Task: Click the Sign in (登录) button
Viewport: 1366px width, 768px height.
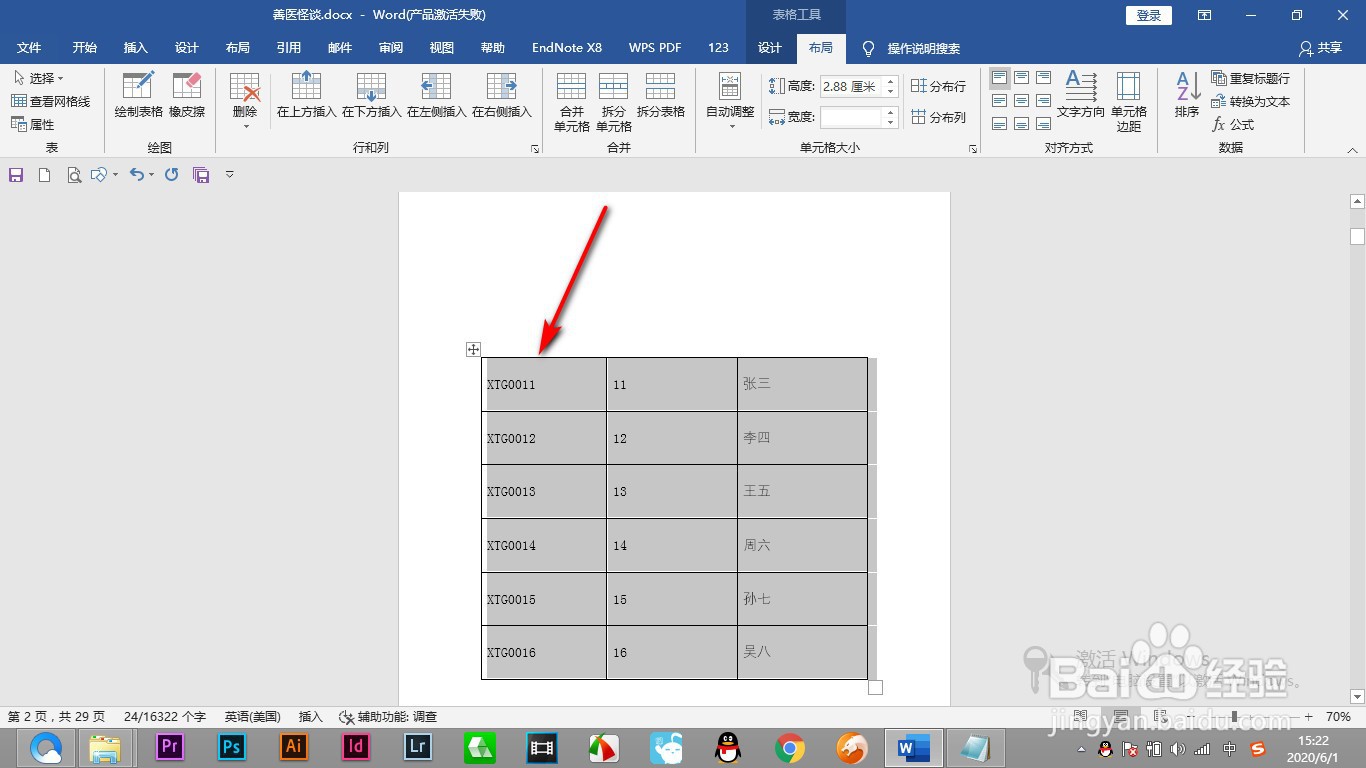Action: [x=1149, y=15]
